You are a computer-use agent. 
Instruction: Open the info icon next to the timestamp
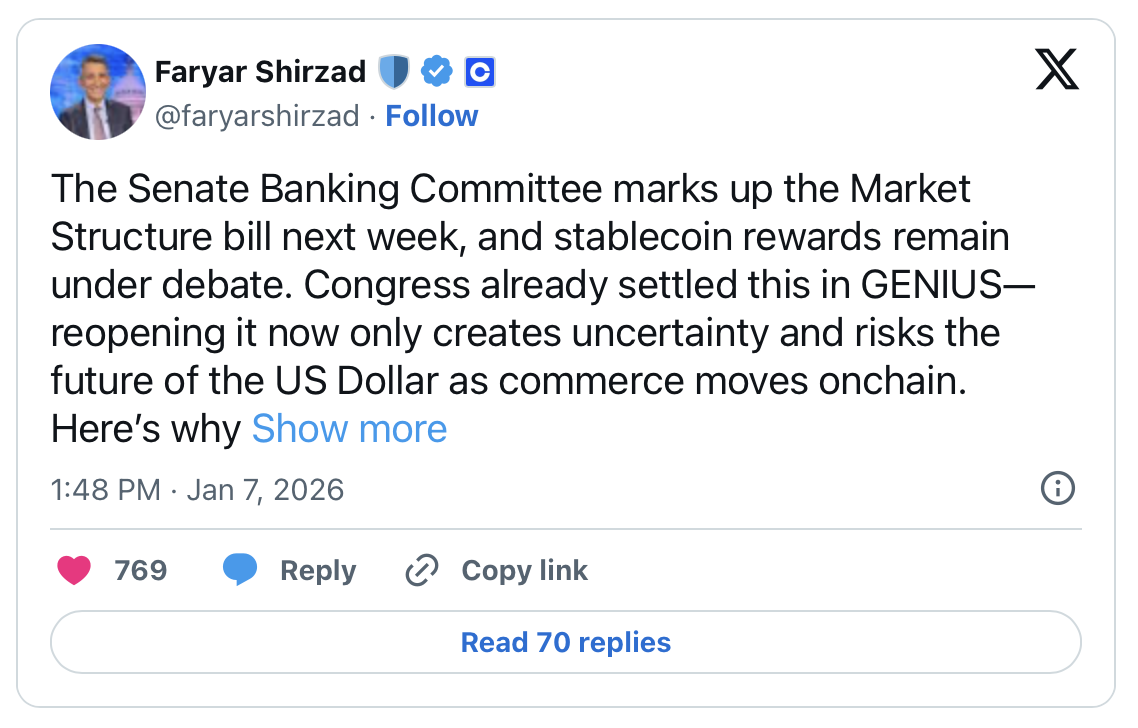click(x=1057, y=489)
